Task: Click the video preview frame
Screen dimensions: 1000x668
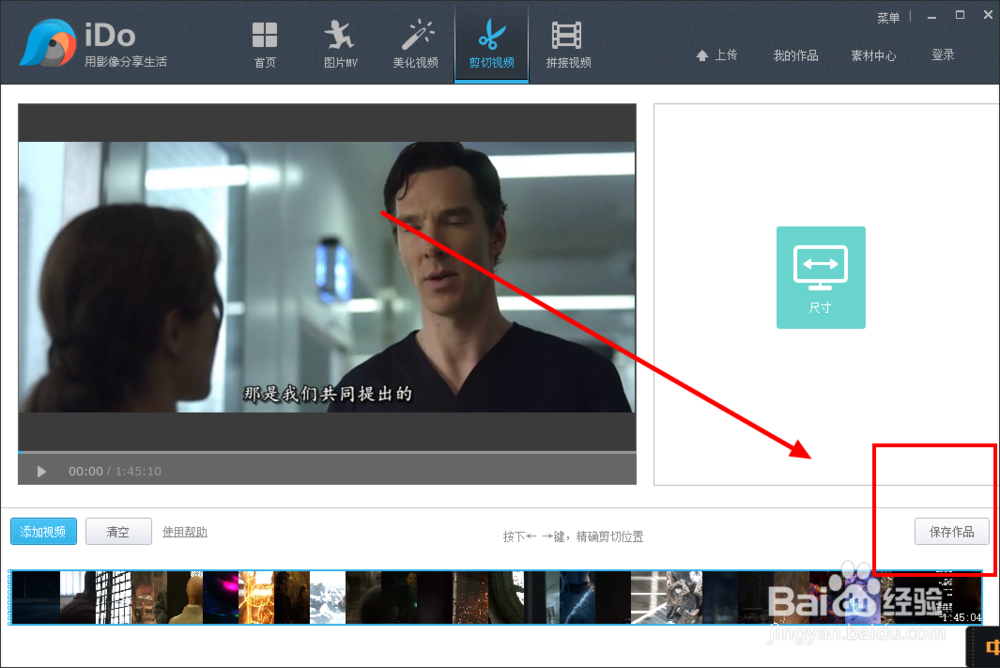Action: [x=327, y=277]
